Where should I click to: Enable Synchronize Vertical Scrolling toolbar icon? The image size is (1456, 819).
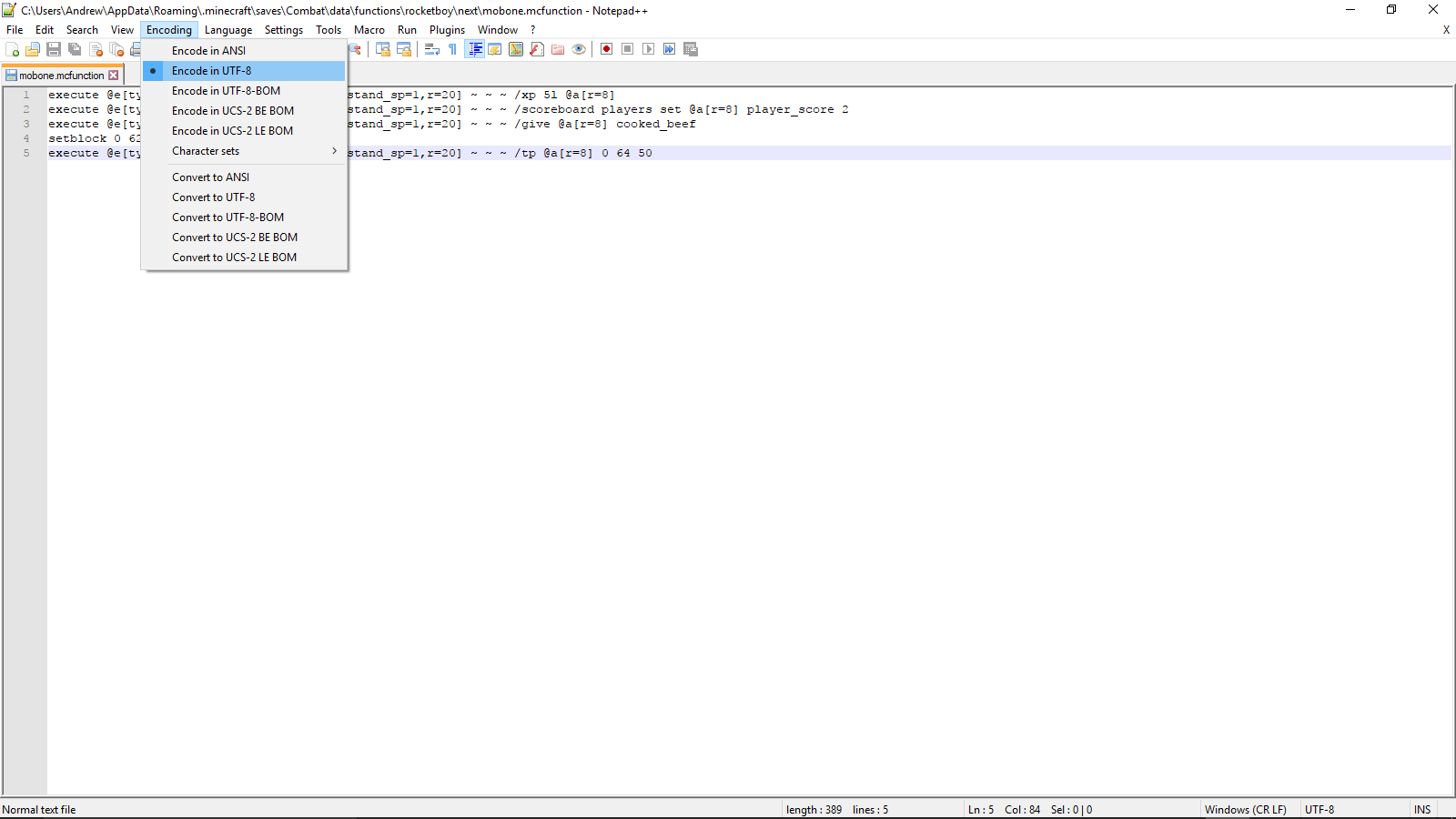click(x=383, y=49)
